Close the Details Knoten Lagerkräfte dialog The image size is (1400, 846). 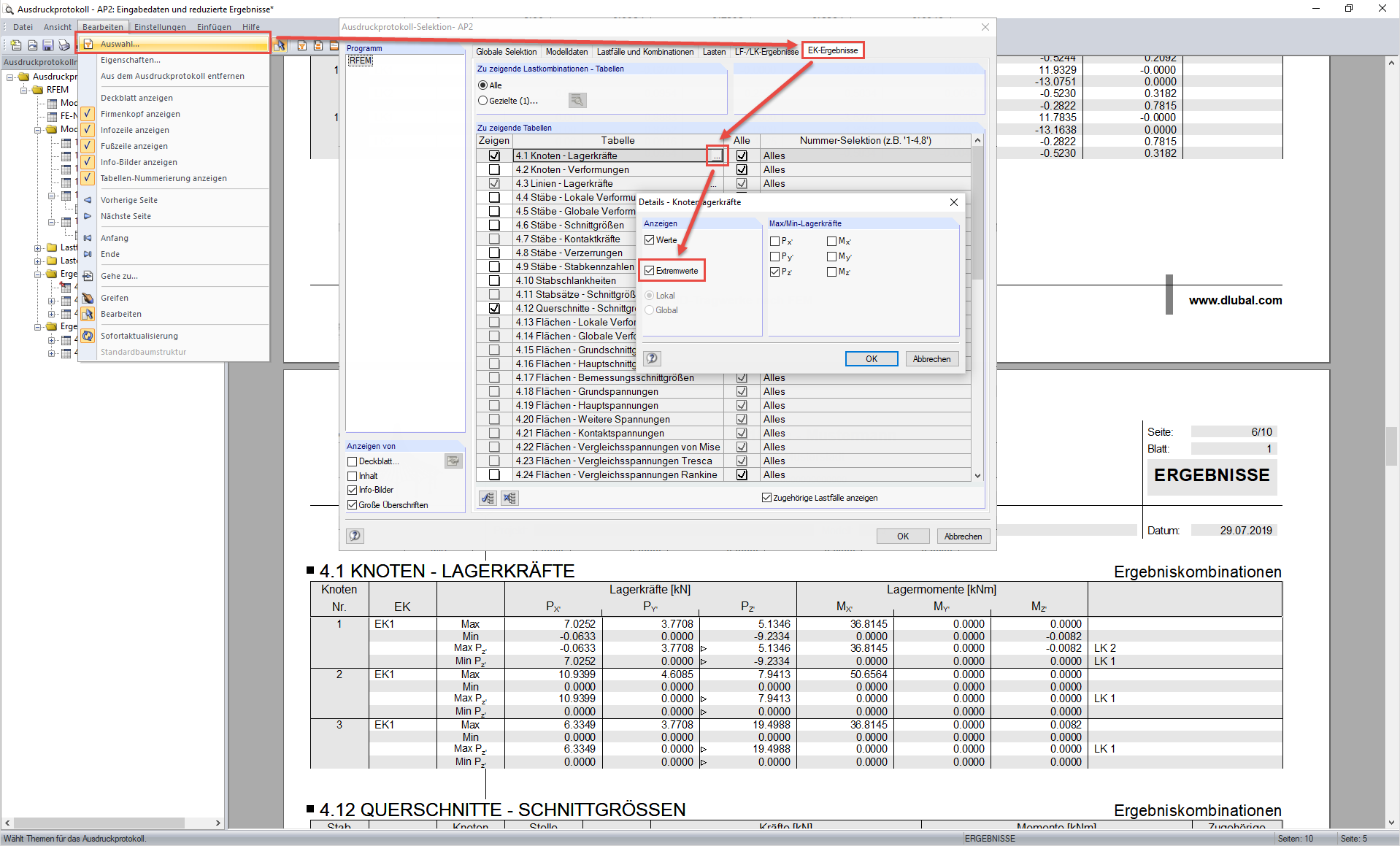[953, 202]
